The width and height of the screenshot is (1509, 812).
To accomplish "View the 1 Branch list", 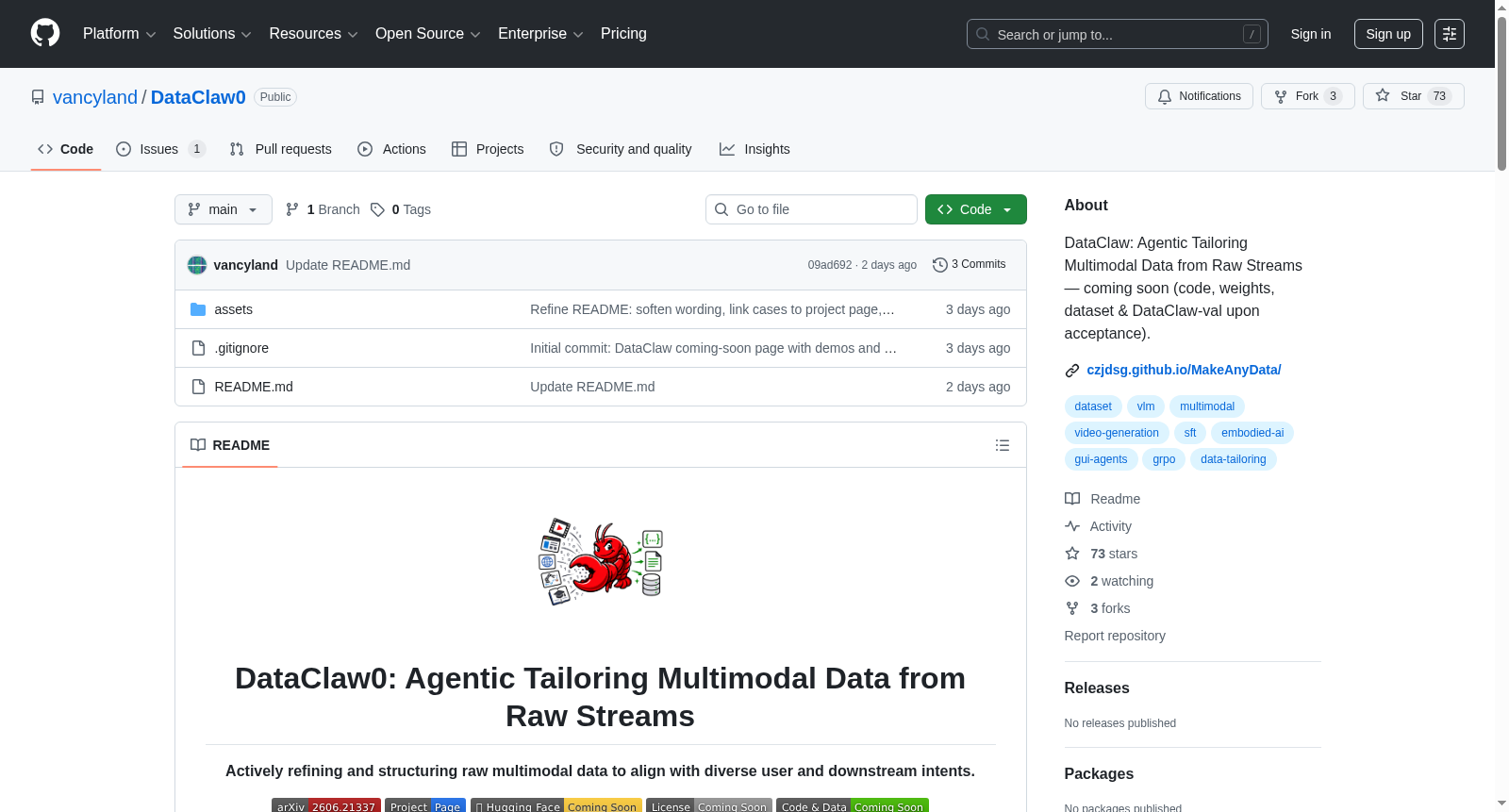I will 323,209.
